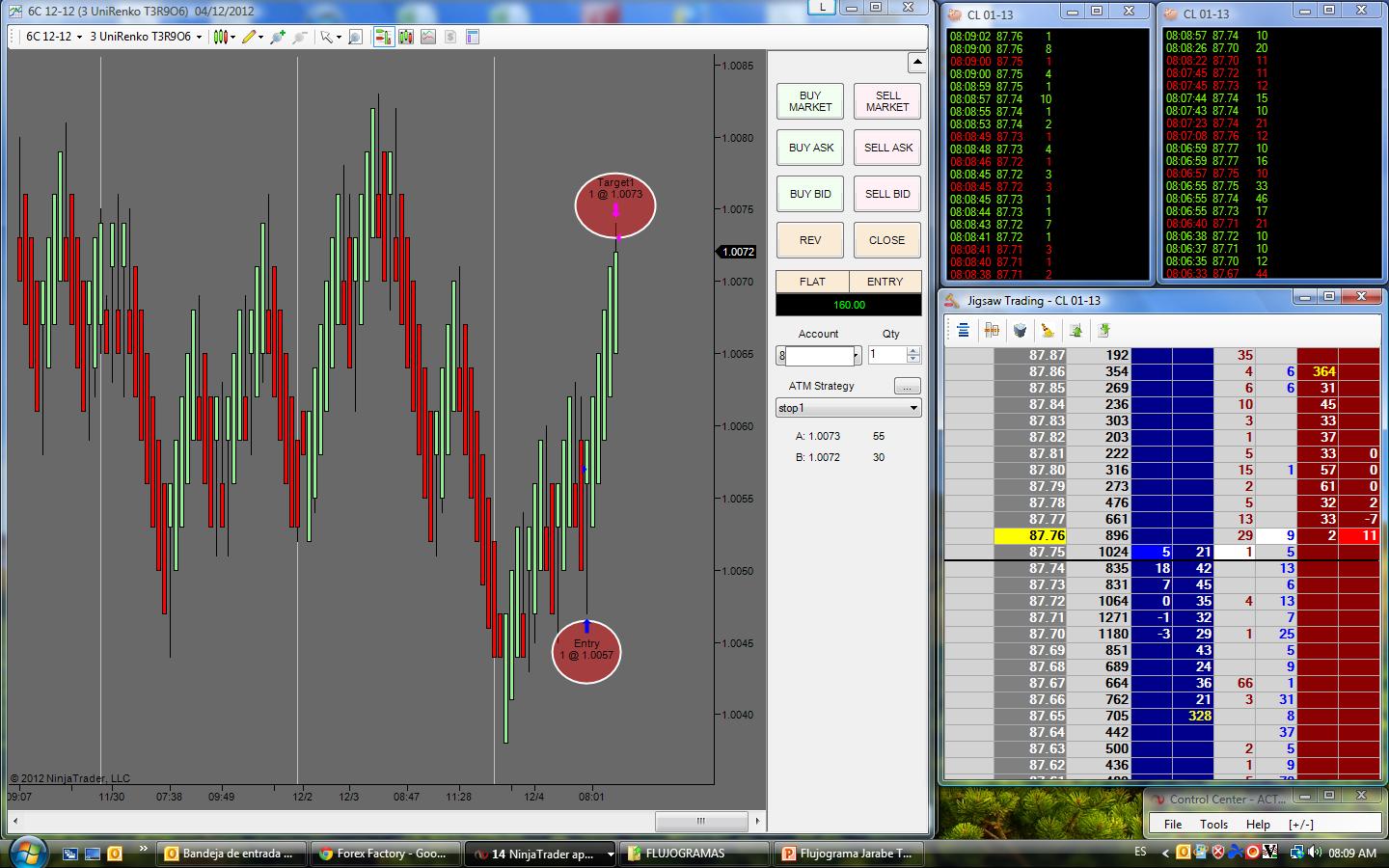1389x868 pixels.
Task: Show hidden tray icons arrow
Action: (x=1165, y=853)
